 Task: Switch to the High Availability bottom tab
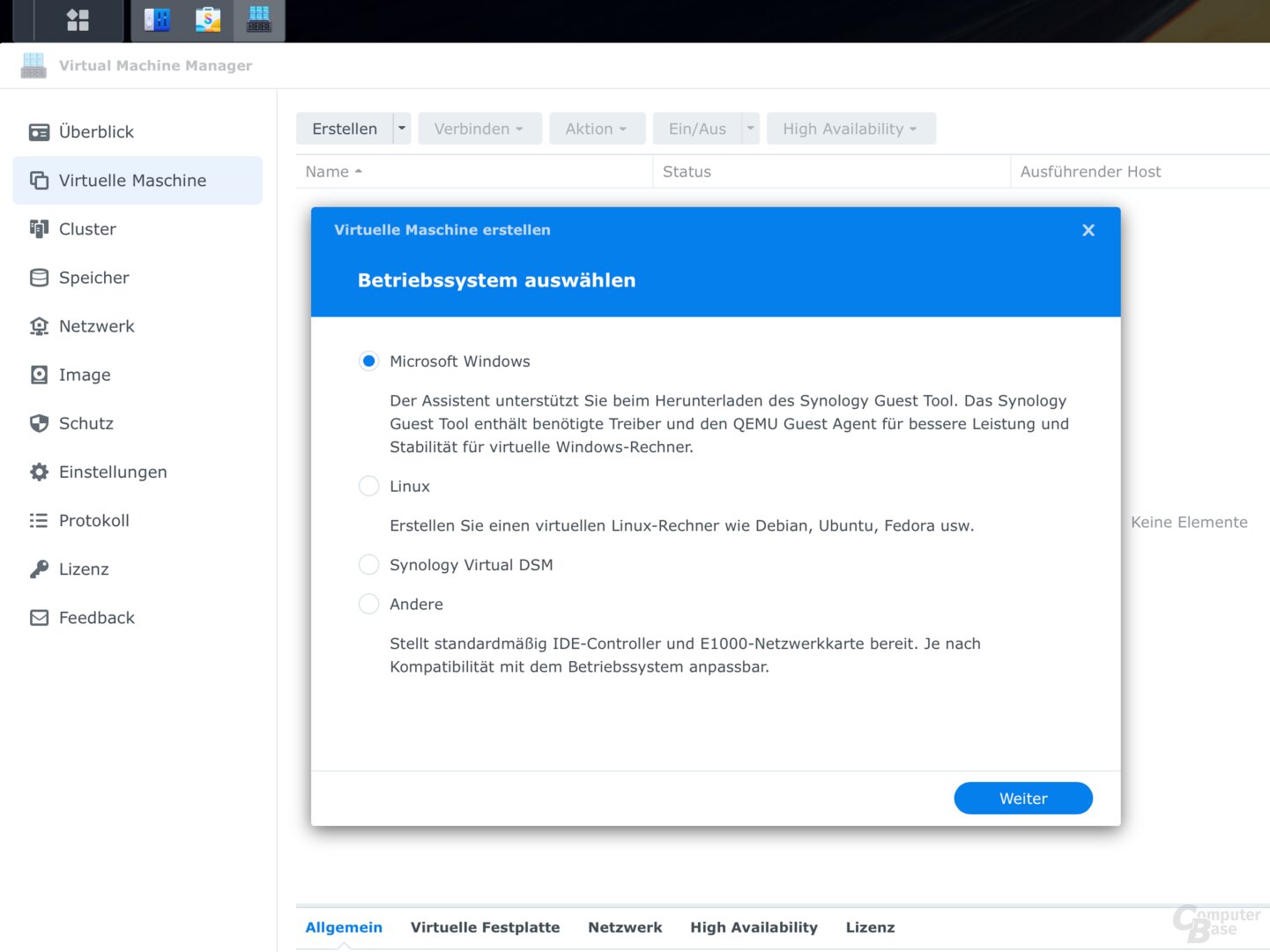pos(754,927)
